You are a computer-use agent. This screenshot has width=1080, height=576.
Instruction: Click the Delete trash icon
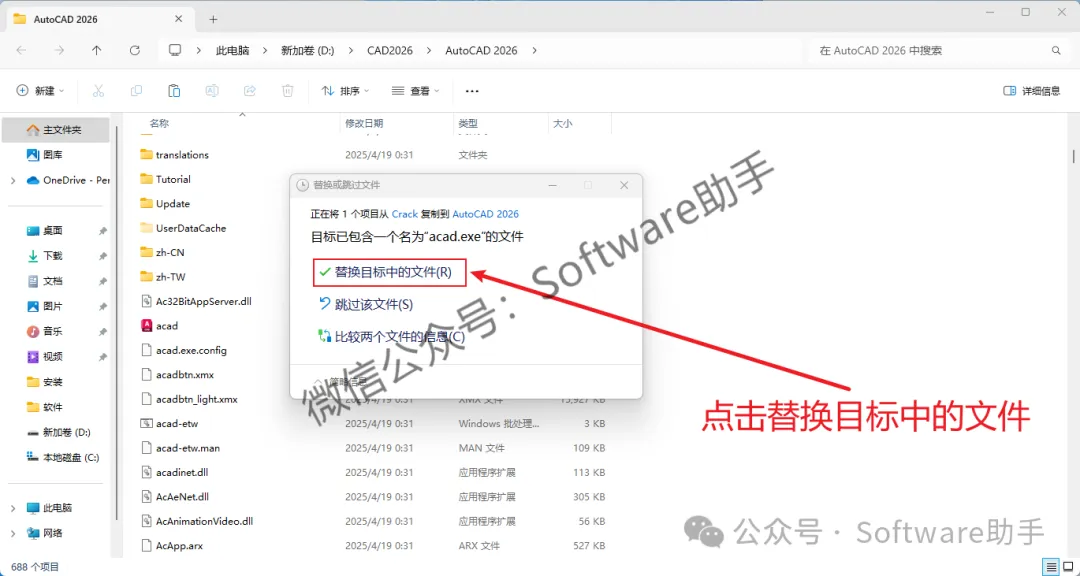pos(288,90)
